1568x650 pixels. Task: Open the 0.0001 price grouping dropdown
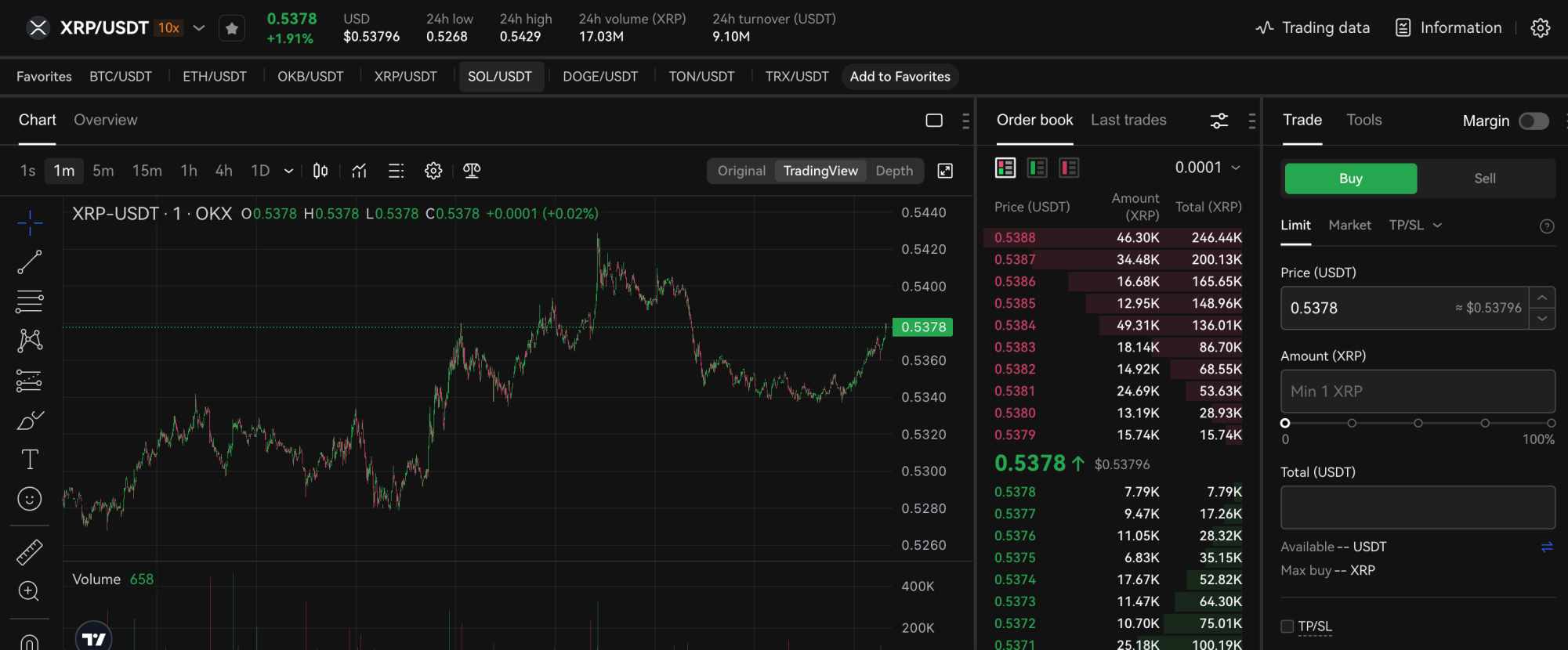[x=1208, y=168]
